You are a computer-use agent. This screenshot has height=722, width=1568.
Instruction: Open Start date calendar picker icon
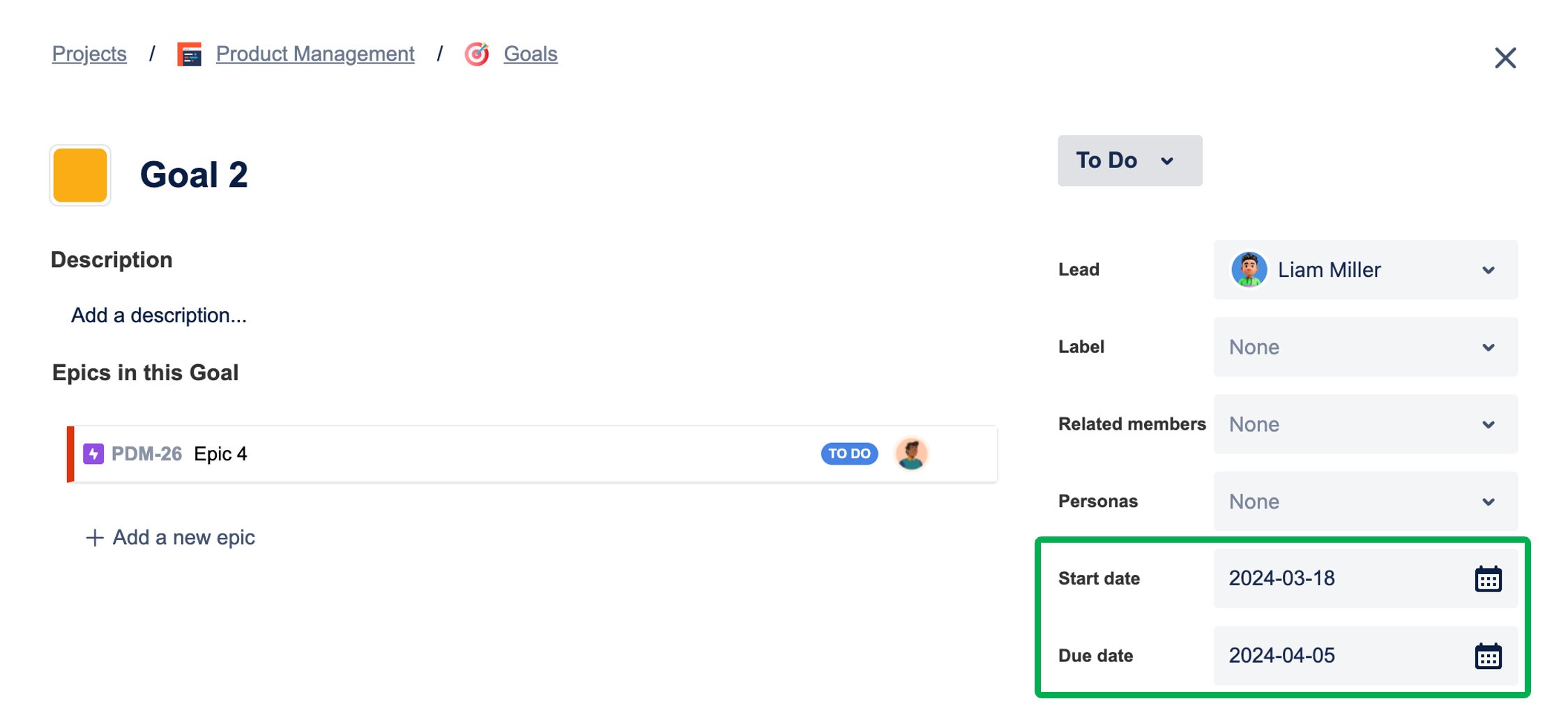1488,579
